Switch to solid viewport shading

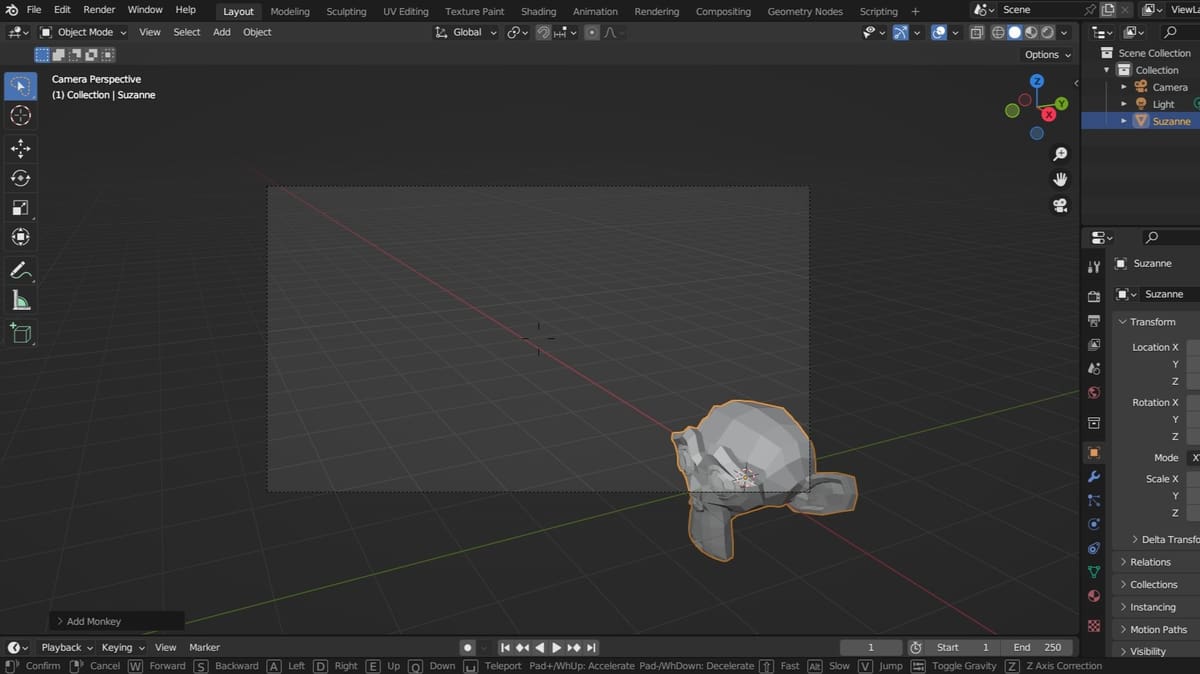[x=1014, y=32]
